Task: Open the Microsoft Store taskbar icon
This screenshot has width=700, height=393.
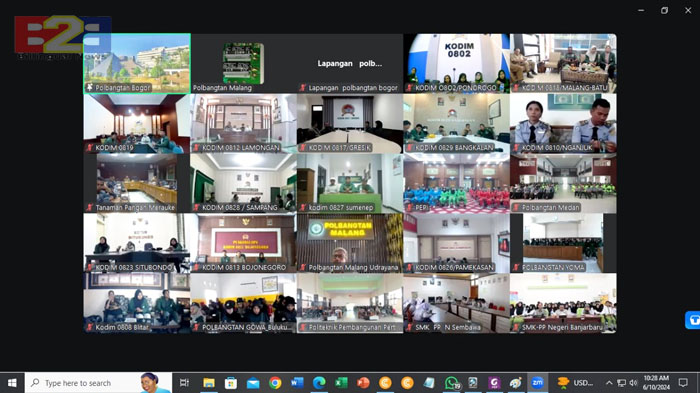Action: 231,383
